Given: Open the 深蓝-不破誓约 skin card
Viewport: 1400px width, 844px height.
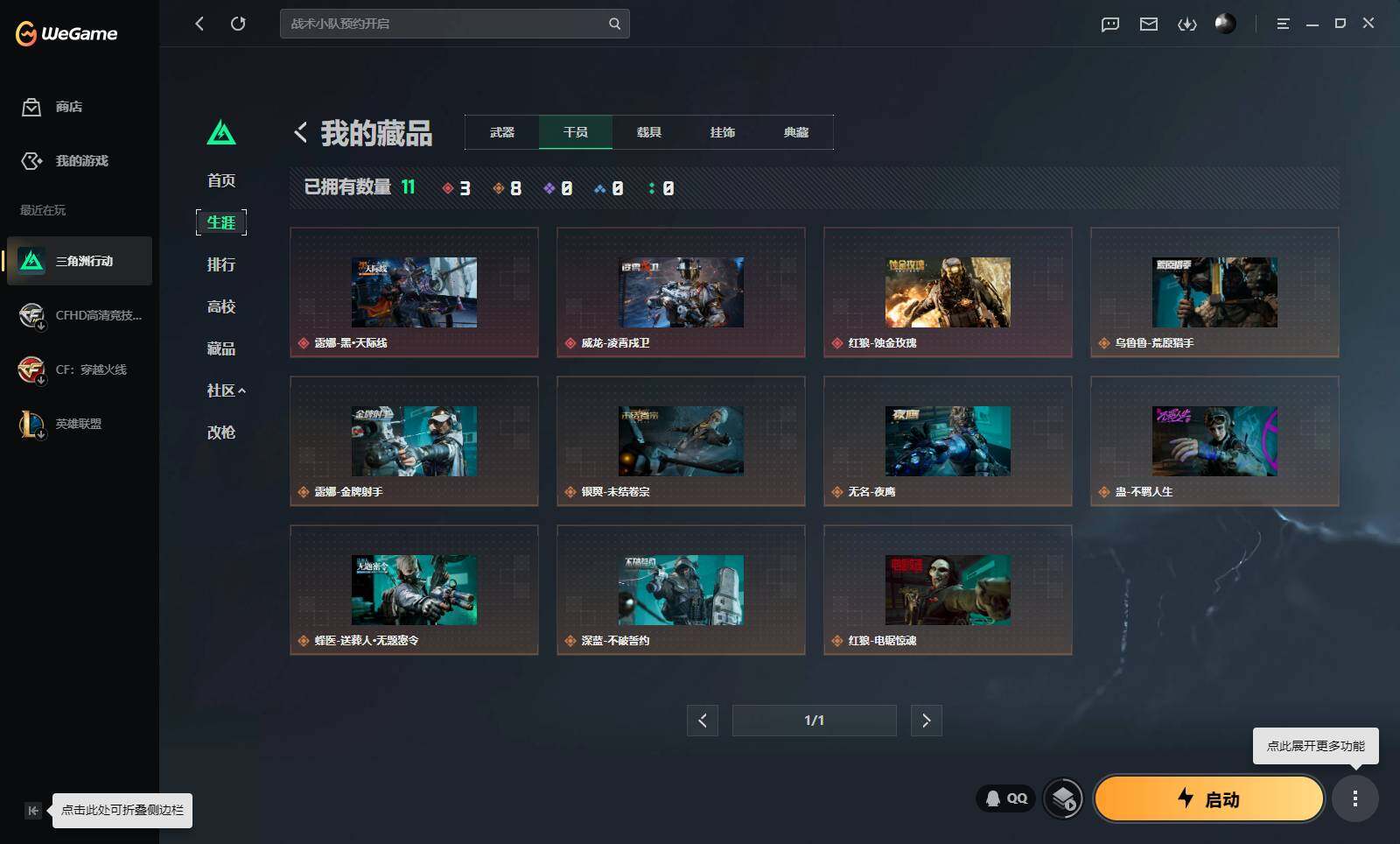Looking at the screenshot, I should (681, 590).
